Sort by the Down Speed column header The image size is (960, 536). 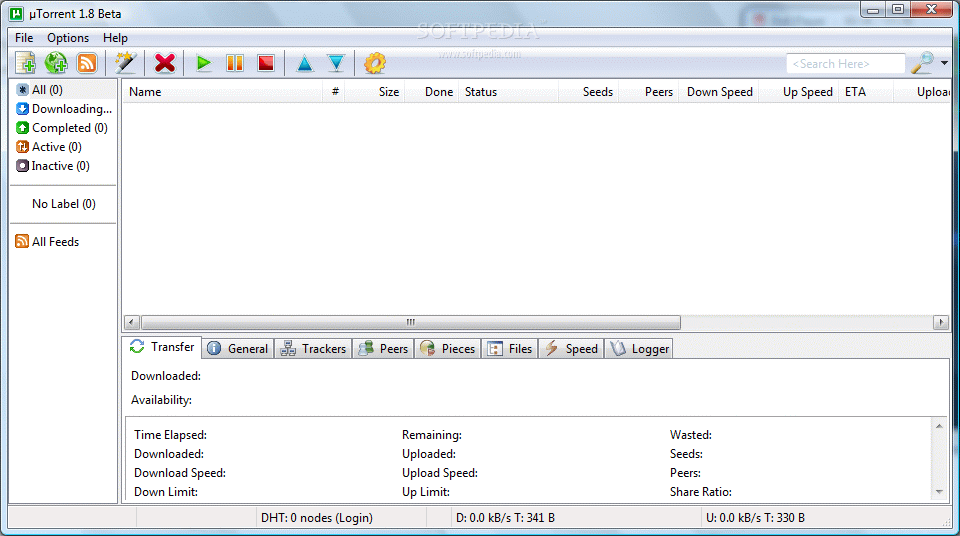(719, 92)
